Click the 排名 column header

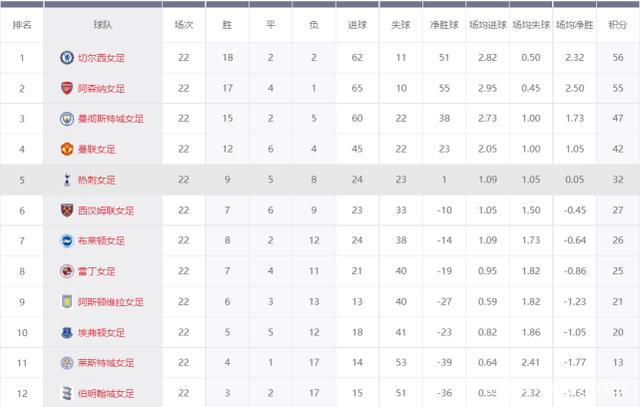click(x=22, y=24)
